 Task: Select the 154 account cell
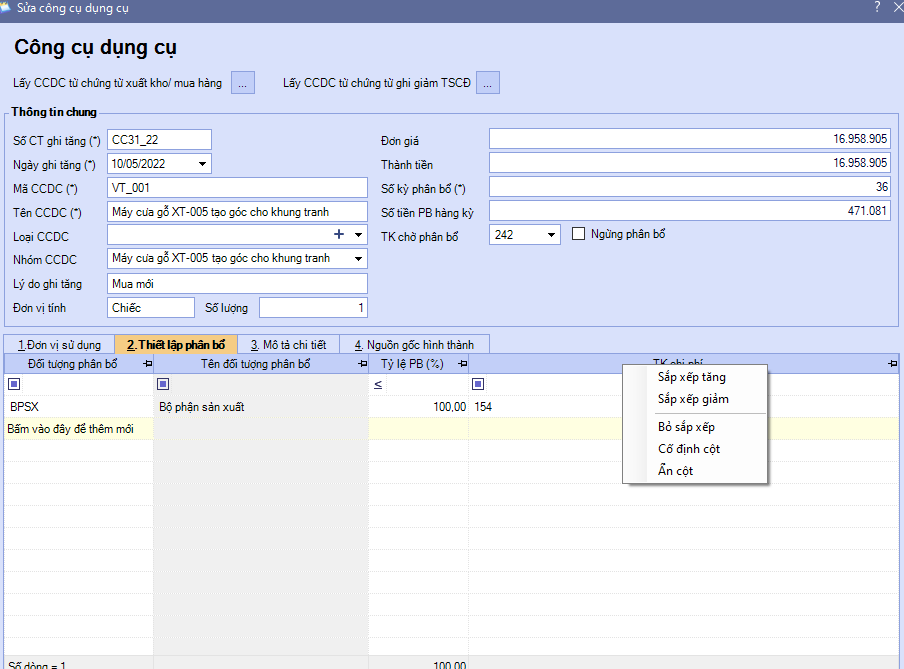[545, 407]
